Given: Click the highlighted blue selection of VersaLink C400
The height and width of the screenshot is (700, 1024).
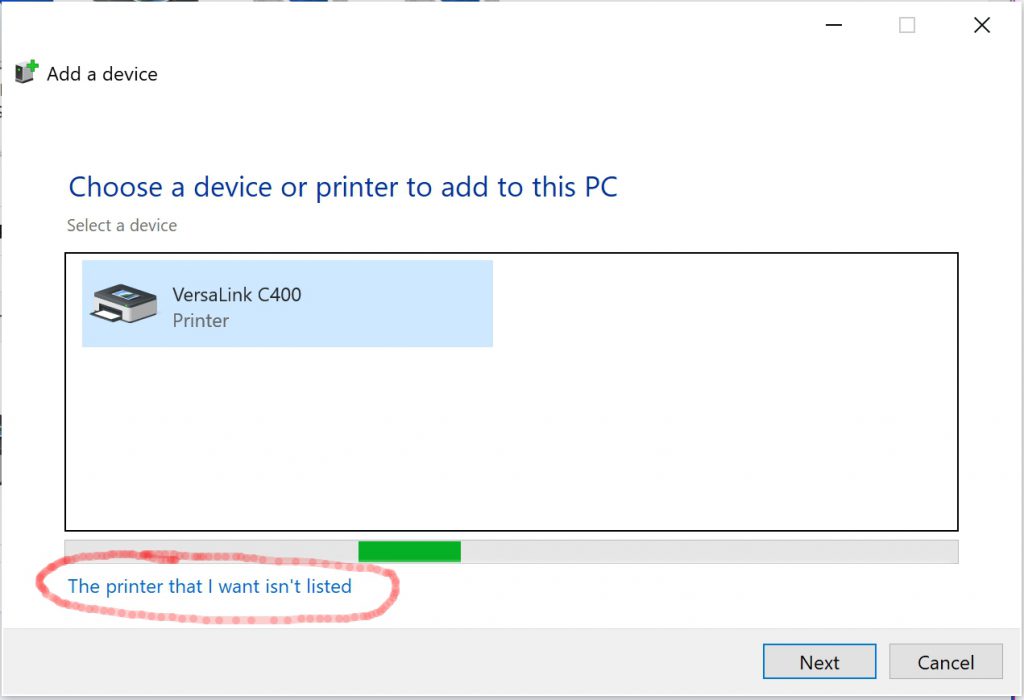Looking at the screenshot, I should [400, 303].
